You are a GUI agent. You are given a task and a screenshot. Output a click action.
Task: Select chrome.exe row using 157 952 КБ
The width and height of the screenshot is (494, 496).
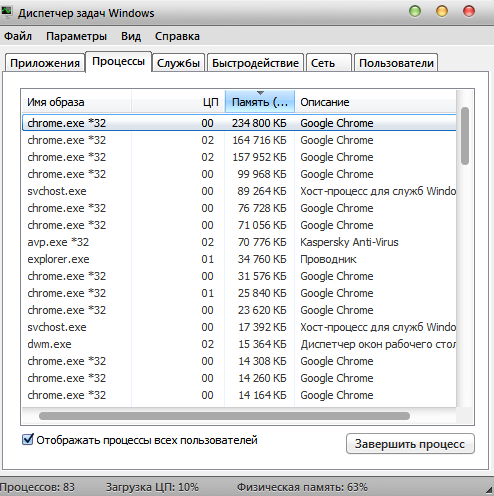(239, 157)
